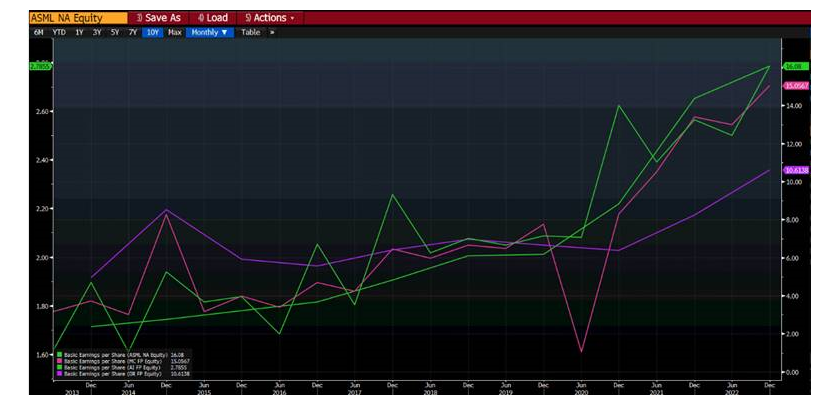Click the purple OR FP Equity legend swatch
This screenshot has height=411, width=839.
[x=59, y=373]
